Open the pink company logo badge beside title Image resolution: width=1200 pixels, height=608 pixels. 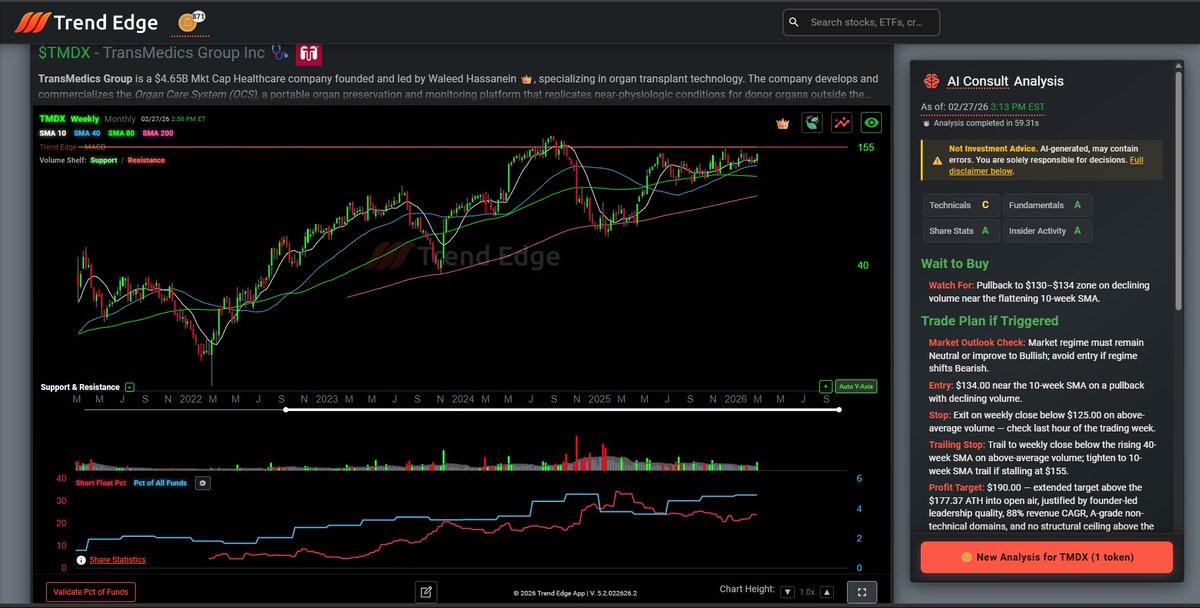click(x=309, y=54)
